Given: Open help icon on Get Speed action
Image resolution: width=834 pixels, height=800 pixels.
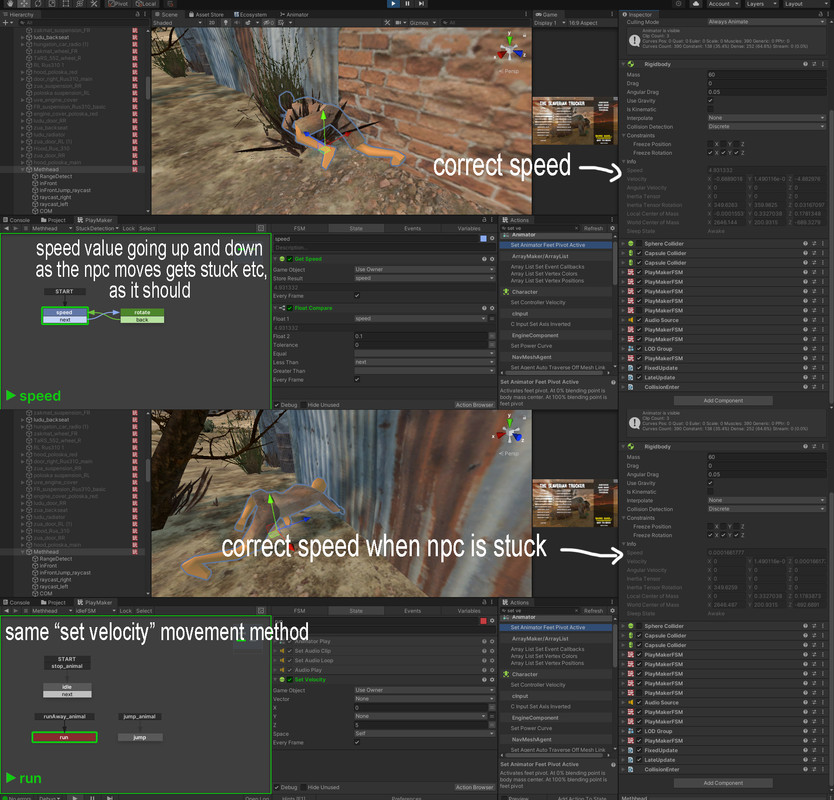Looking at the screenshot, I should click(x=484, y=259).
